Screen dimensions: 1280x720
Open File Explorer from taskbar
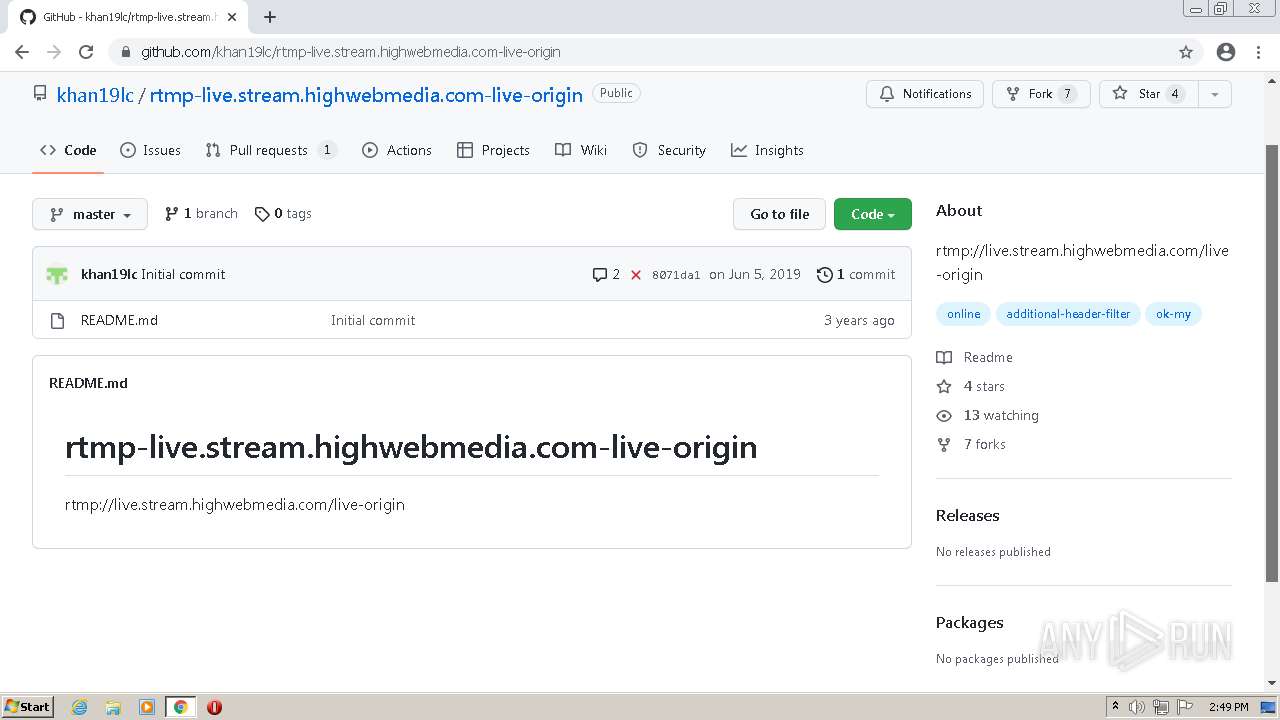(x=113, y=707)
